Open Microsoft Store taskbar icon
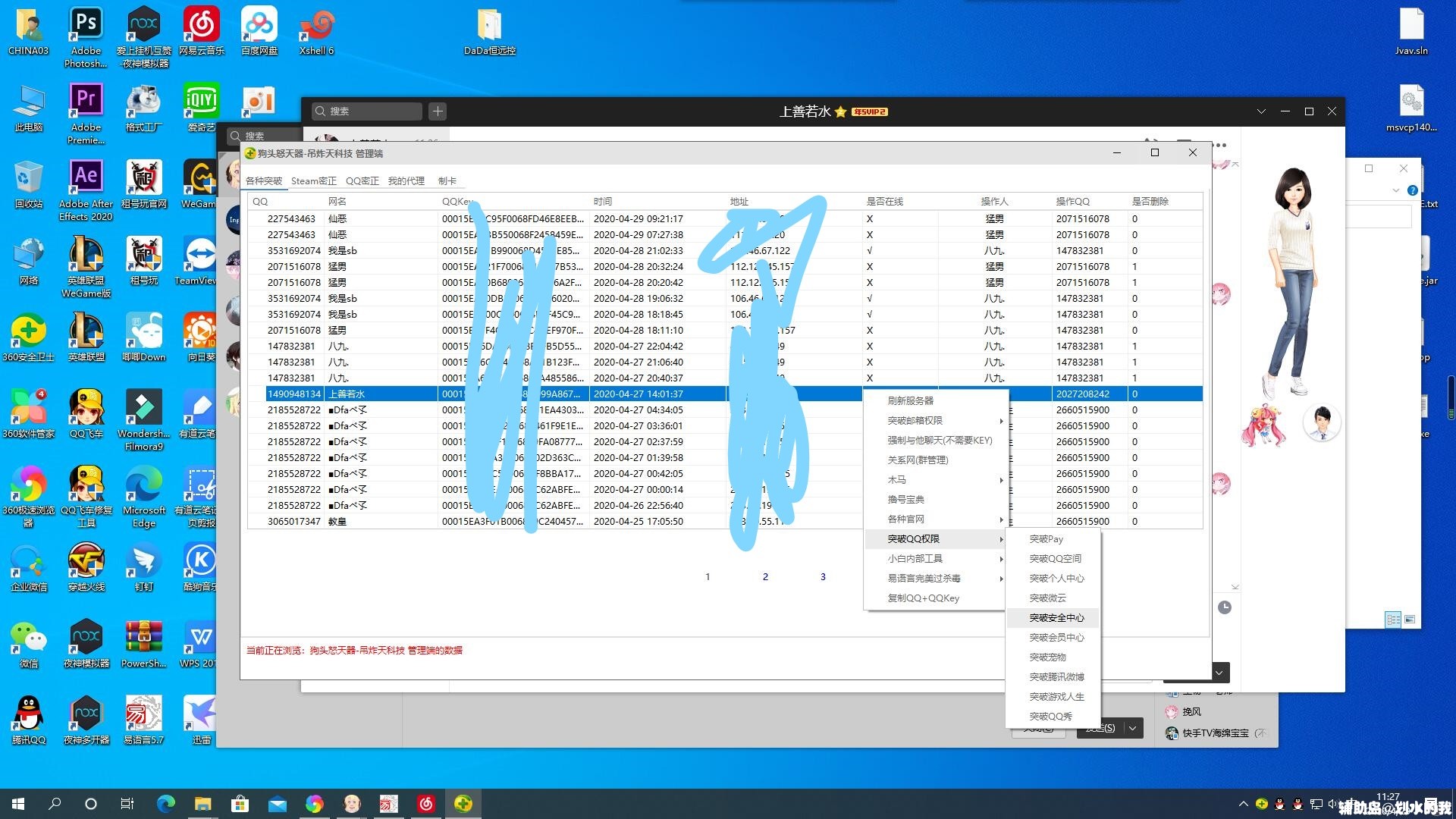The width and height of the screenshot is (1456, 819). point(240,804)
